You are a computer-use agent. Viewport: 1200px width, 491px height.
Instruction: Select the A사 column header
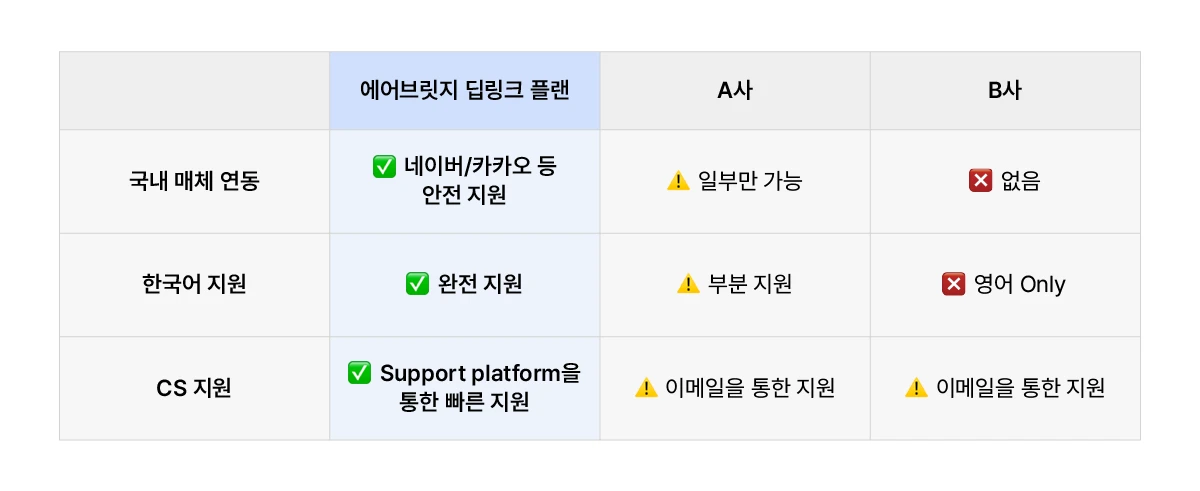click(x=735, y=91)
